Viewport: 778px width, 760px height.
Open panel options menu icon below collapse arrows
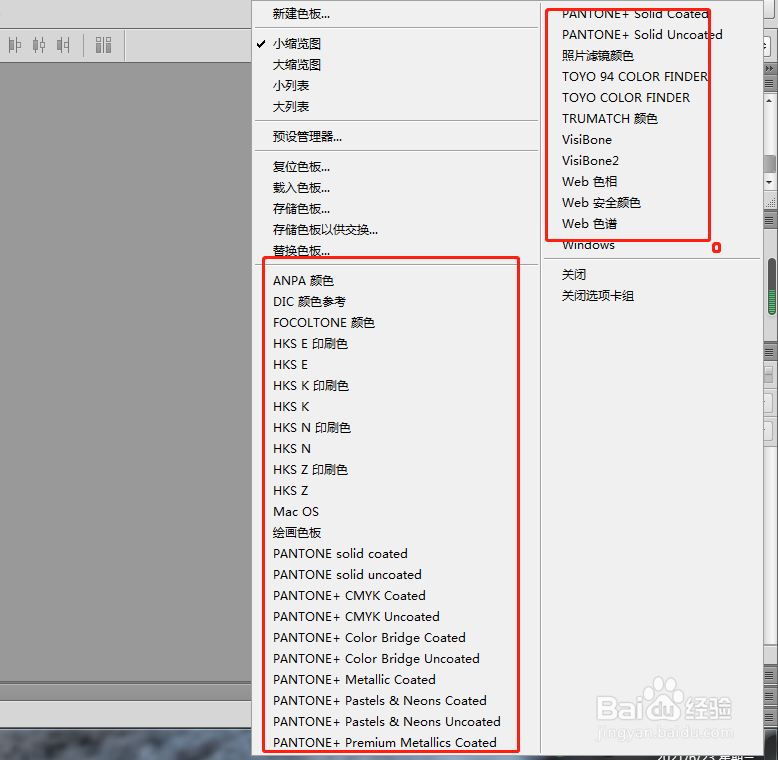tap(770, 83)
